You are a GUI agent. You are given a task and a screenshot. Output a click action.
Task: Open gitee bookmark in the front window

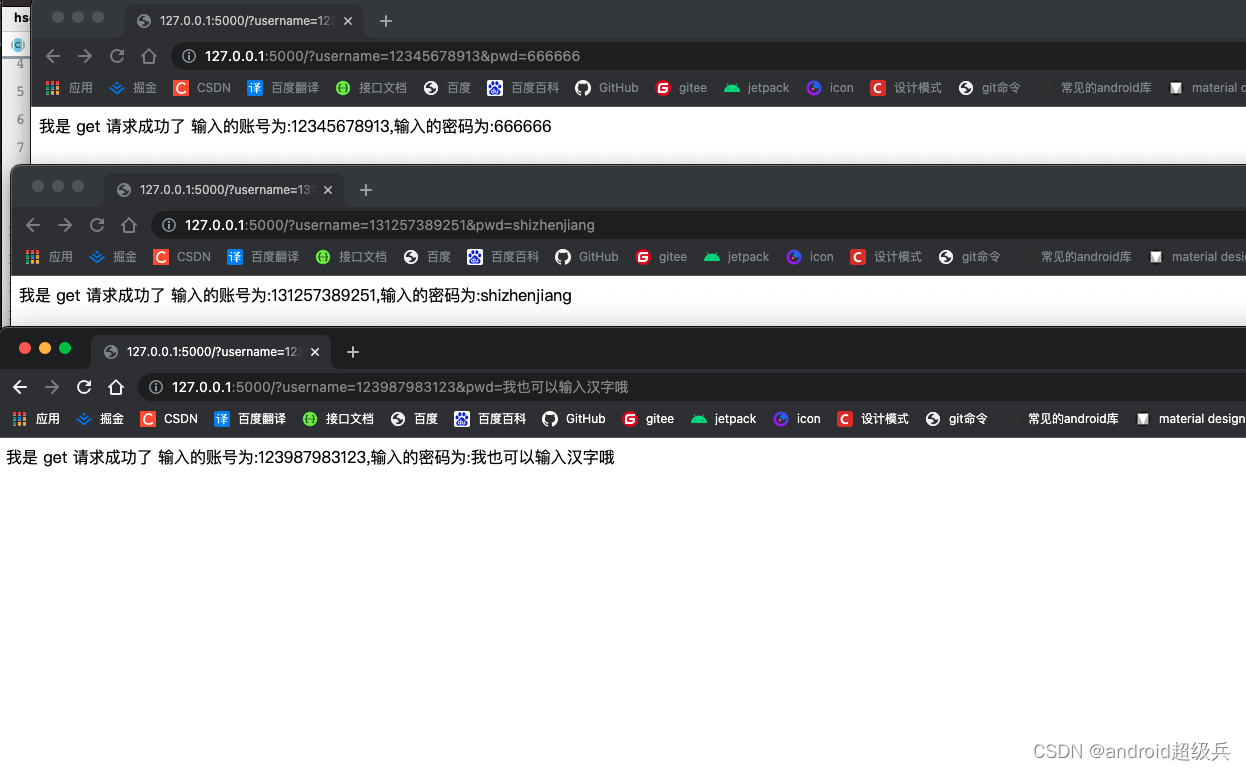click(x=648, y=419)
